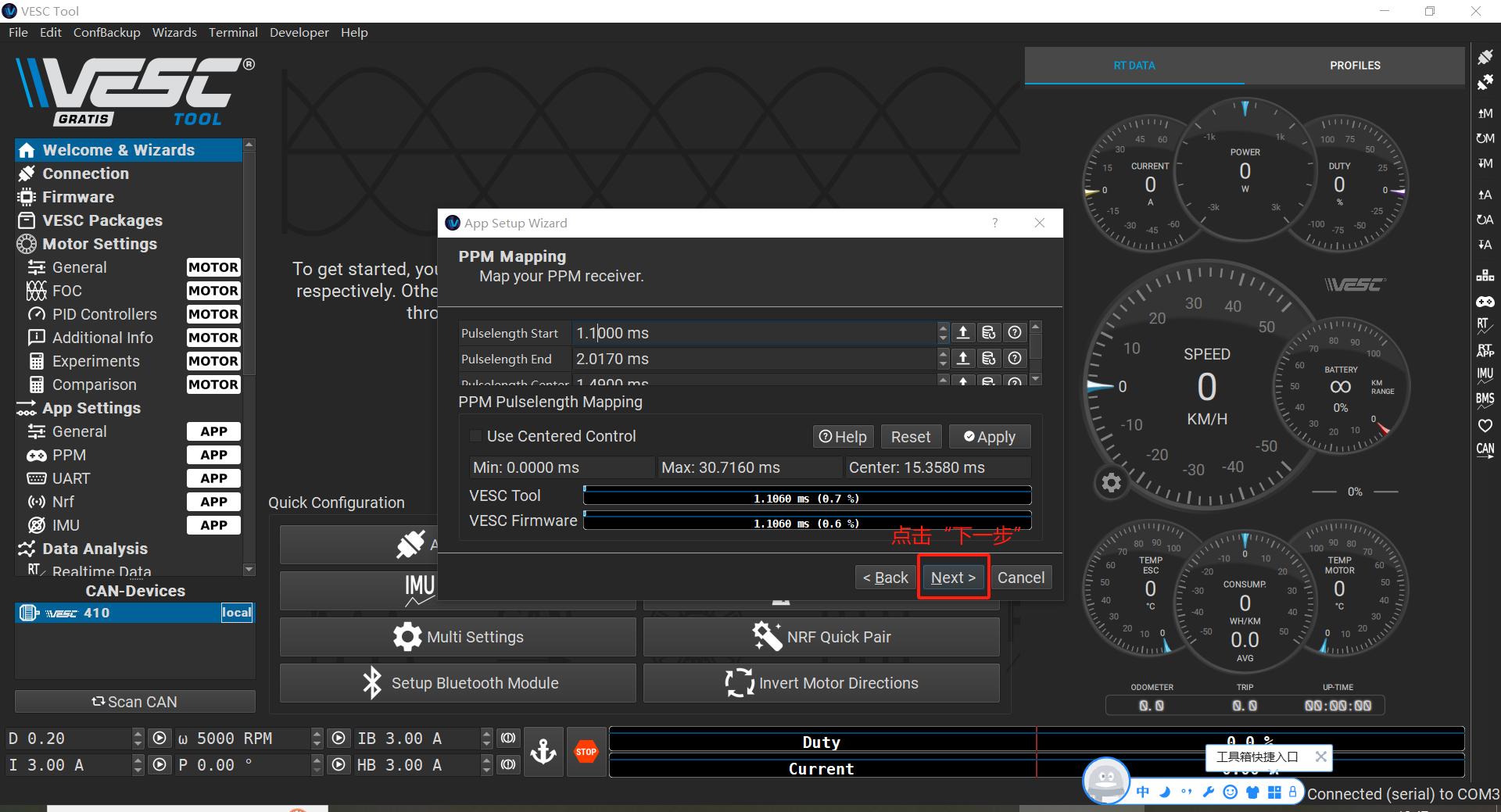The image size is (1501, 812).
Task: Run duty cycle with D play icon
Action: click(159, 739)
